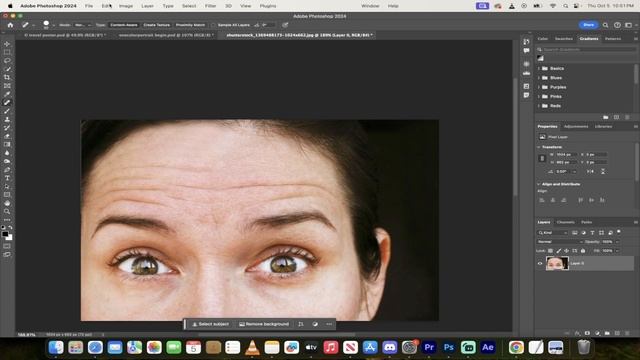
Task: Select the Crop tool
Action: [x=7, y=77]
